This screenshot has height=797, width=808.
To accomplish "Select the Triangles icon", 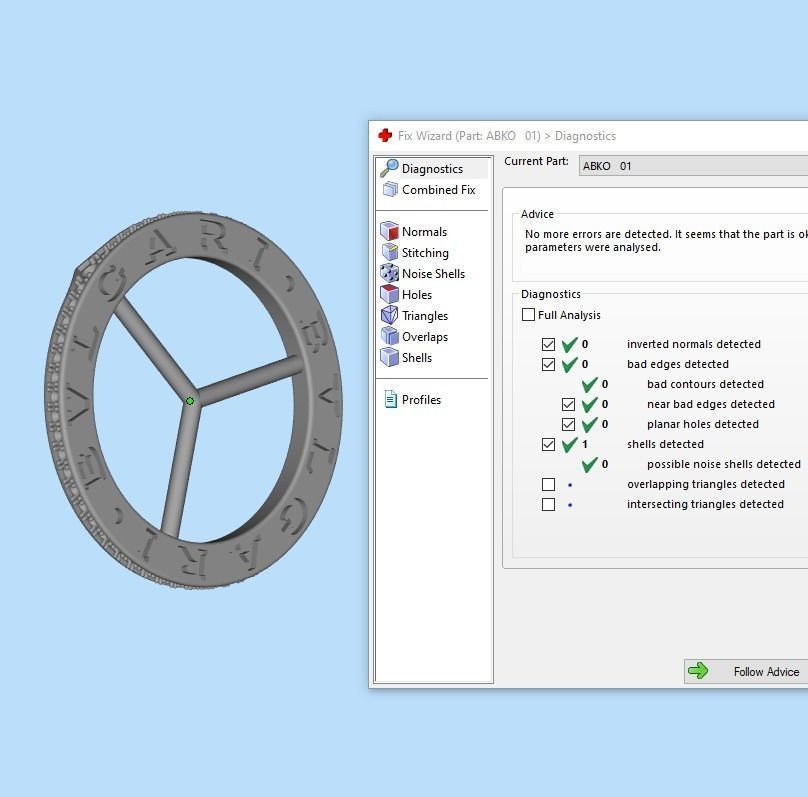I will point(389,315).
